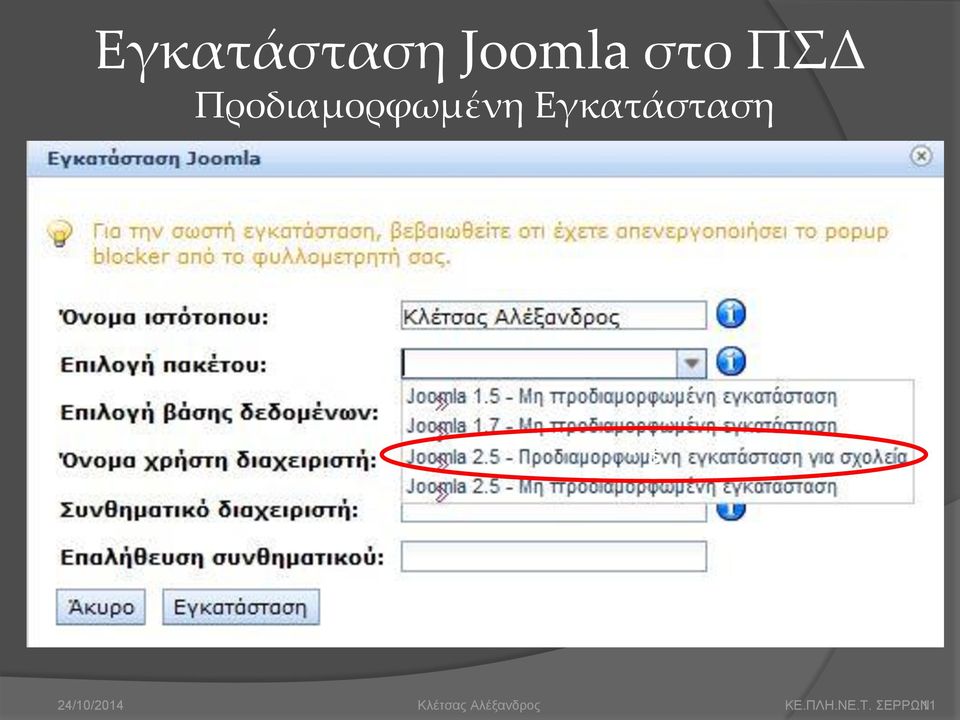Click the Άκυρο button
This screenshot has height=720, width=960.
click(100, 607)
